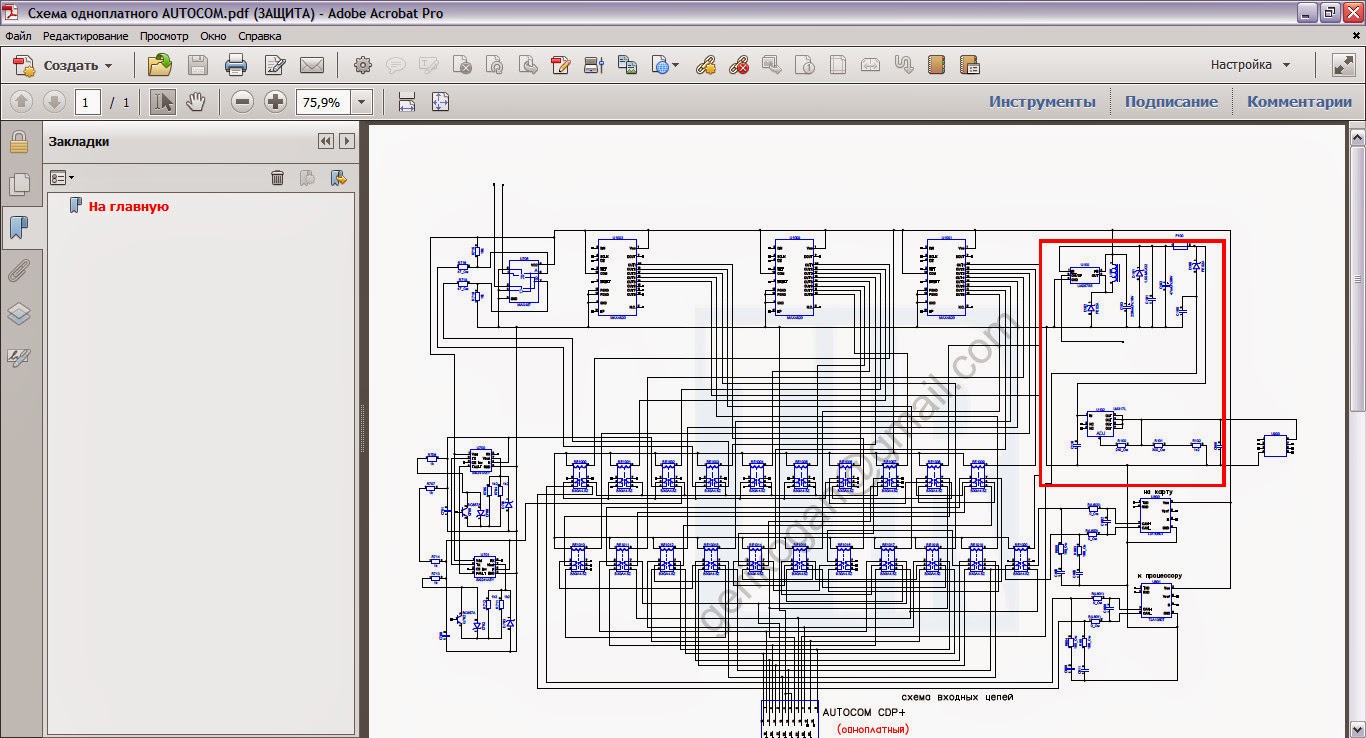Open the Layers panel in sidebar
1366x738 pixels.
point(19,314)
